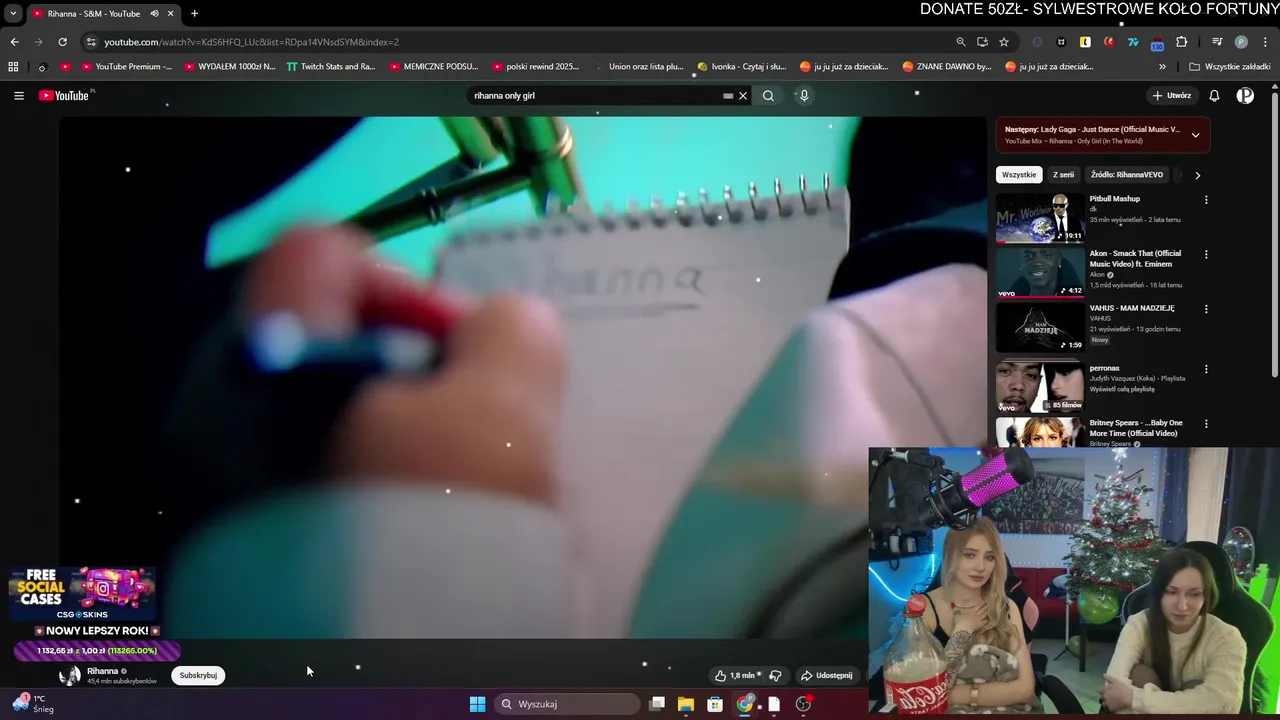The height and width of the screenshot is (720, 1280).
Task: Run the search with the magnifier icon
Action: click(x=768, y=96)
